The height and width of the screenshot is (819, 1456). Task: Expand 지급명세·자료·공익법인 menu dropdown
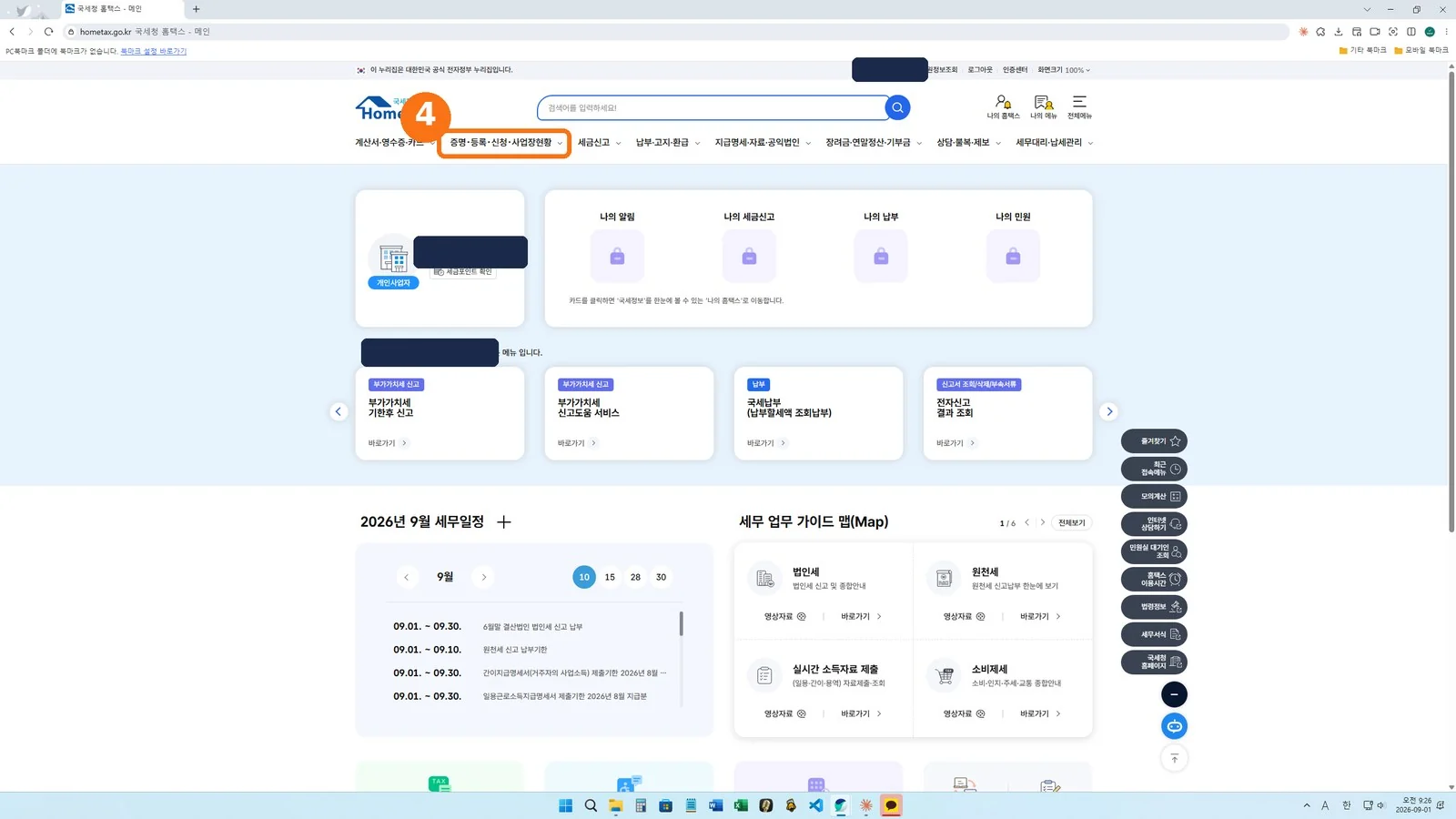pos(763,143)
